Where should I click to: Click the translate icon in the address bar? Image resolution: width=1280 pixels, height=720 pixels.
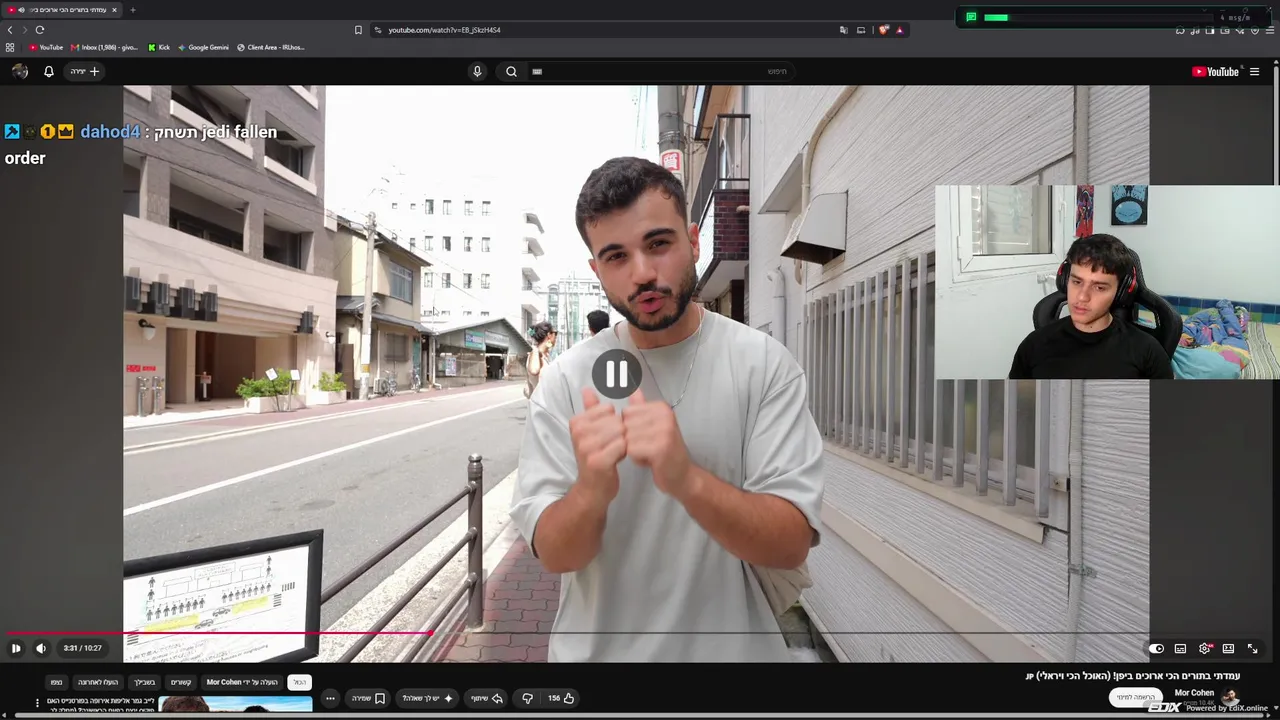844,30
